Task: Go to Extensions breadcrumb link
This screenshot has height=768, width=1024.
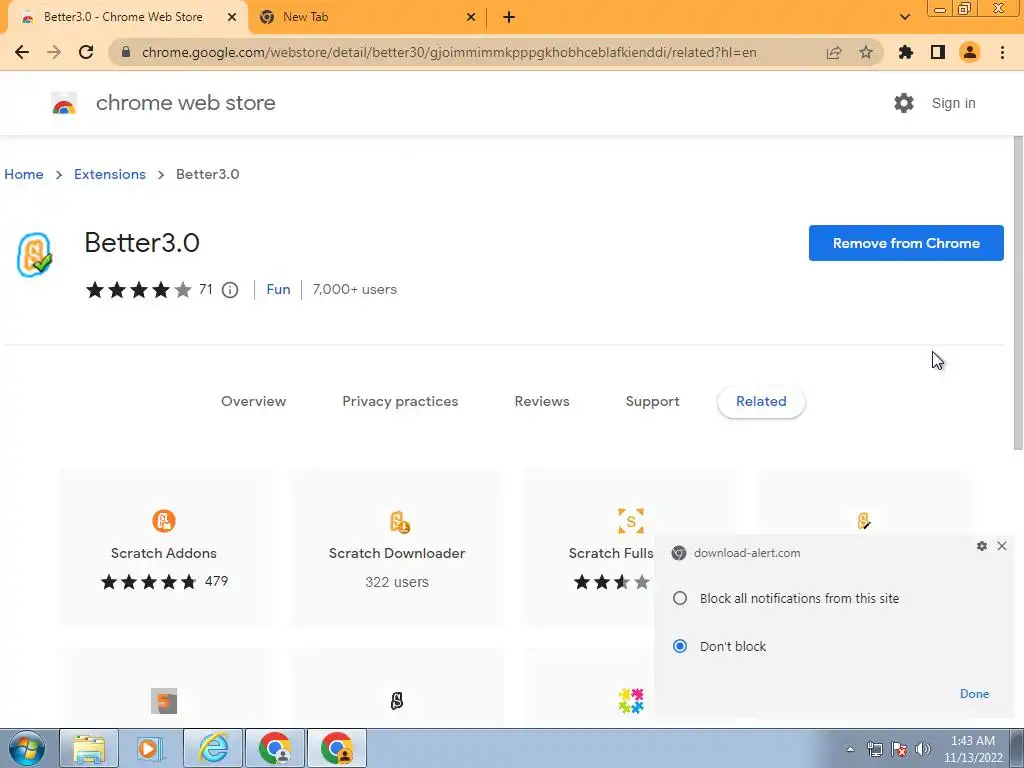Action: [110, 174]
